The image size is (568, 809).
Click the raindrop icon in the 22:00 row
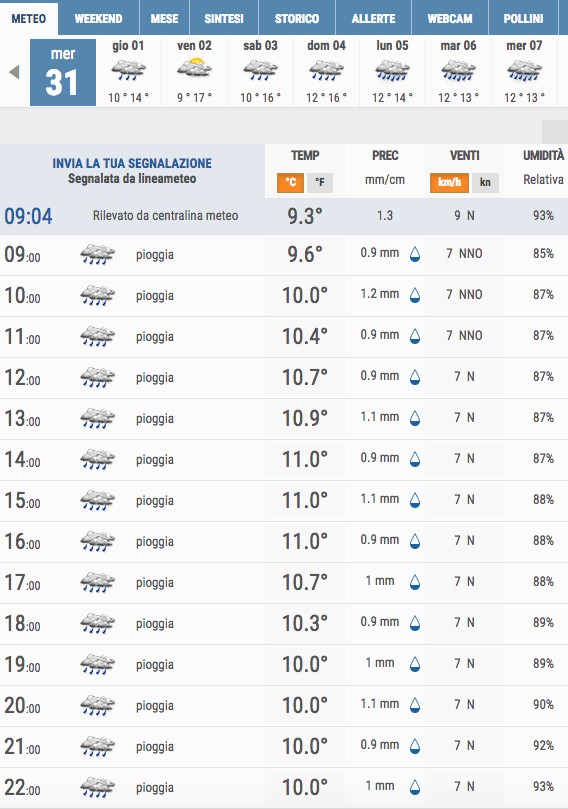pyautogui.click(x=415, y=787)
